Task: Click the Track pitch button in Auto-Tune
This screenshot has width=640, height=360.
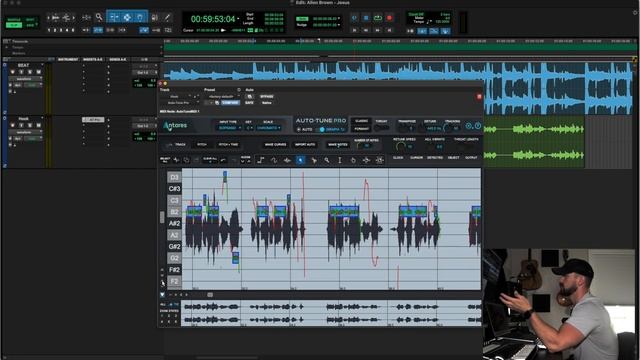Action: 177,144
